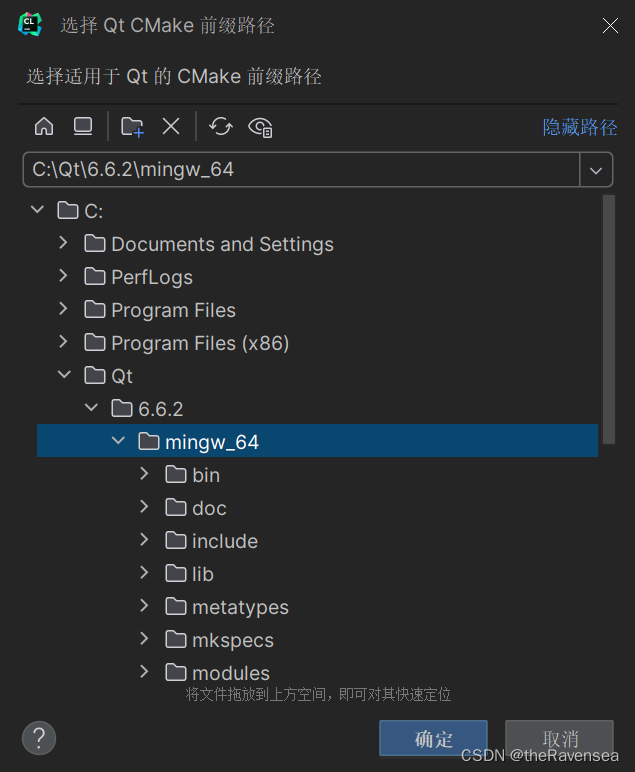Click the Program Files (x86) folder icon
The height and width of the screenshot is (772, 635).
(95, 343)
